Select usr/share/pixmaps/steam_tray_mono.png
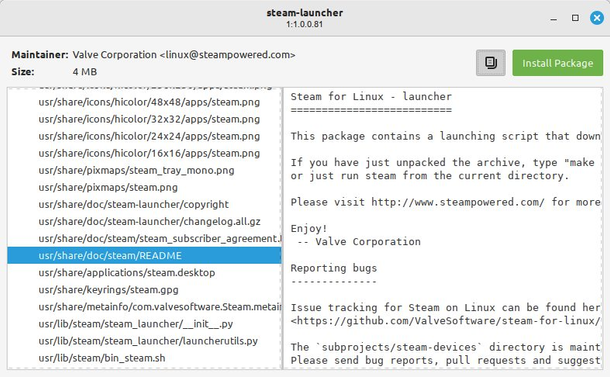Viewport: 610px width, 377px height. tap(144, 170)
